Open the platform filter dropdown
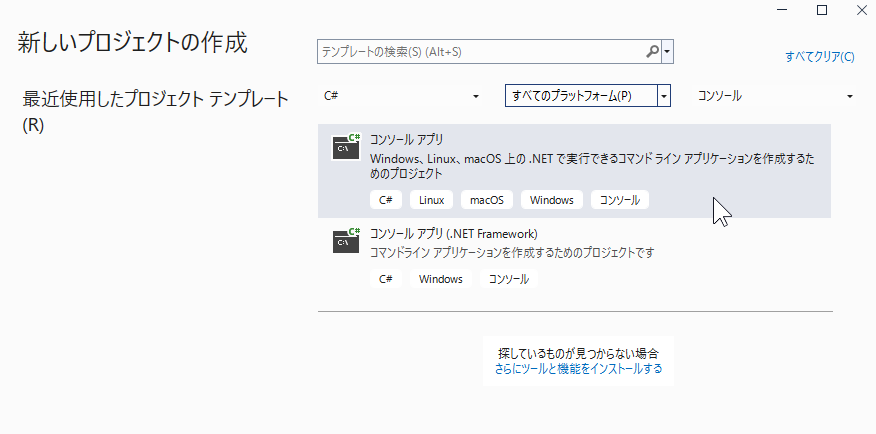This screenshot has height=434, width=876. [663, 96]
